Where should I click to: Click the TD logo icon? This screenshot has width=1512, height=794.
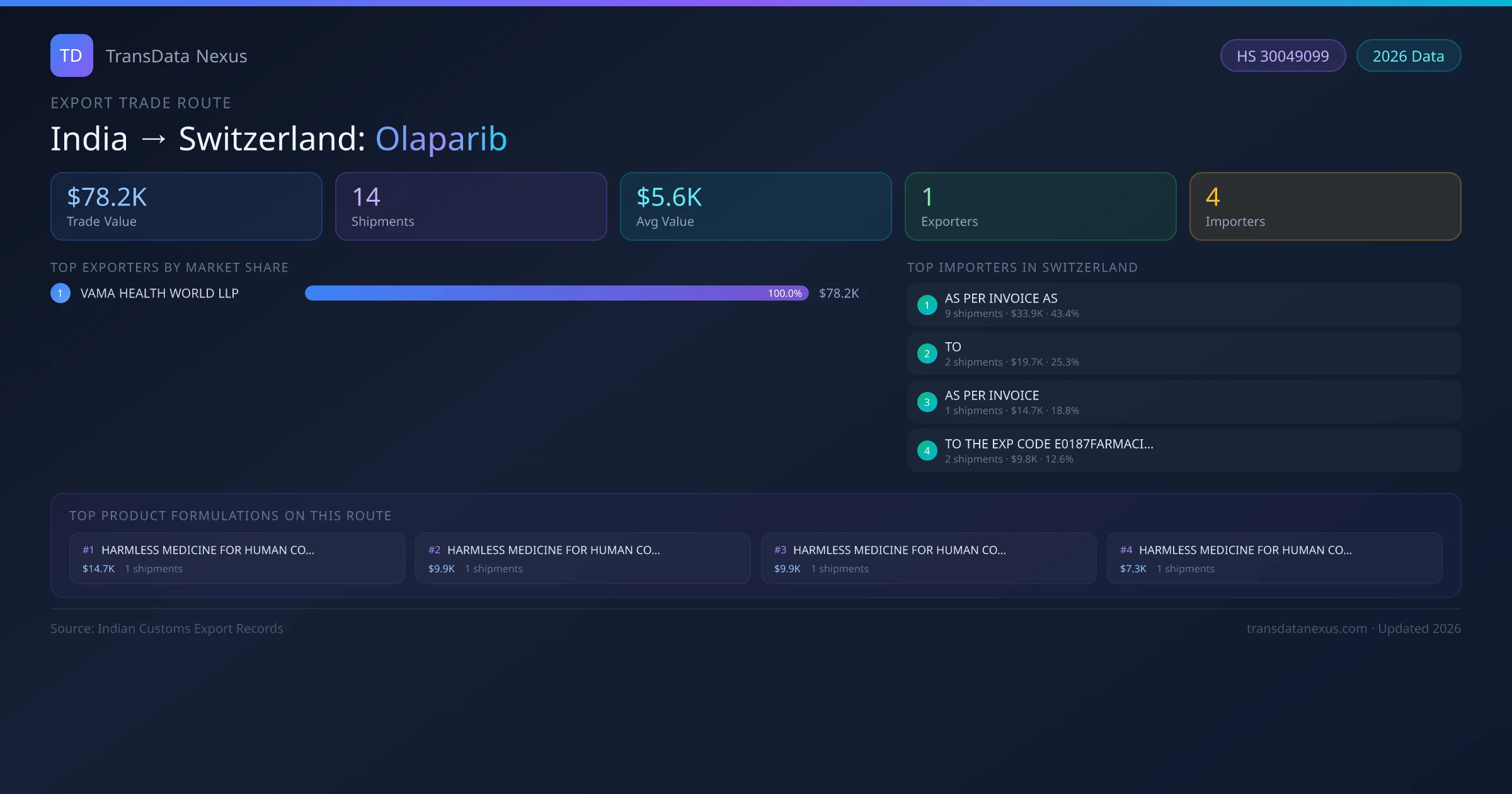[71, 55]
